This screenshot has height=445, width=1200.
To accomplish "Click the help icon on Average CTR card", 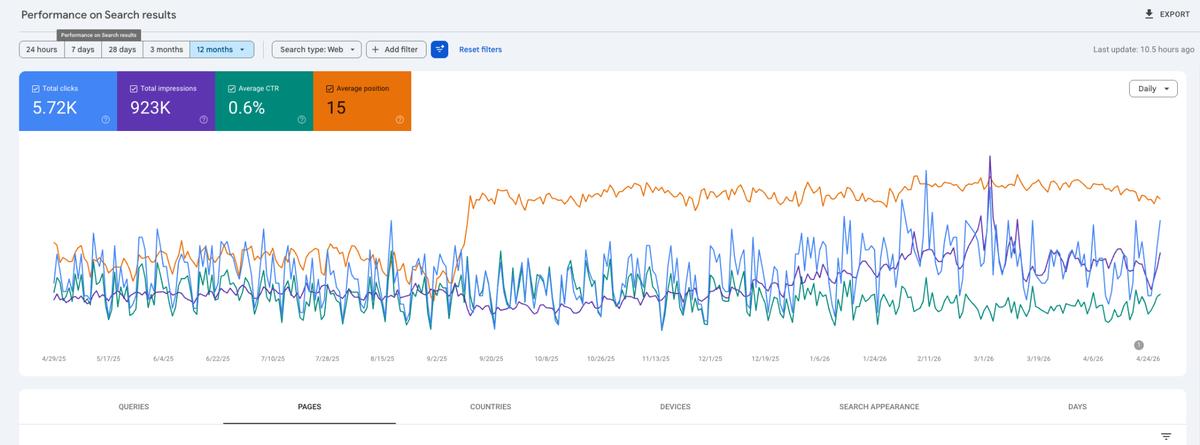I will 301,119.
